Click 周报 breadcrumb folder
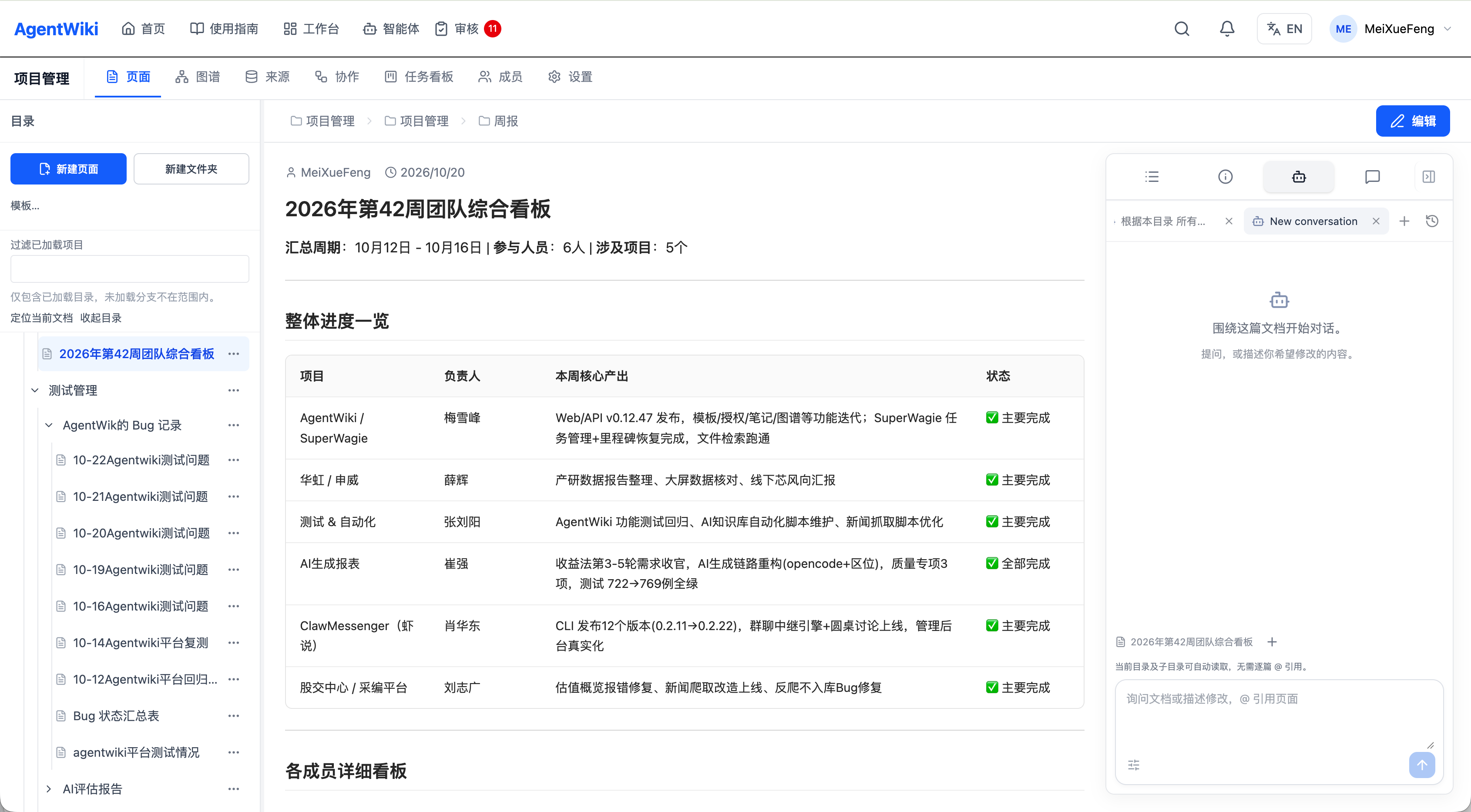Screen dimensions: 1471x812 [498, 121]
